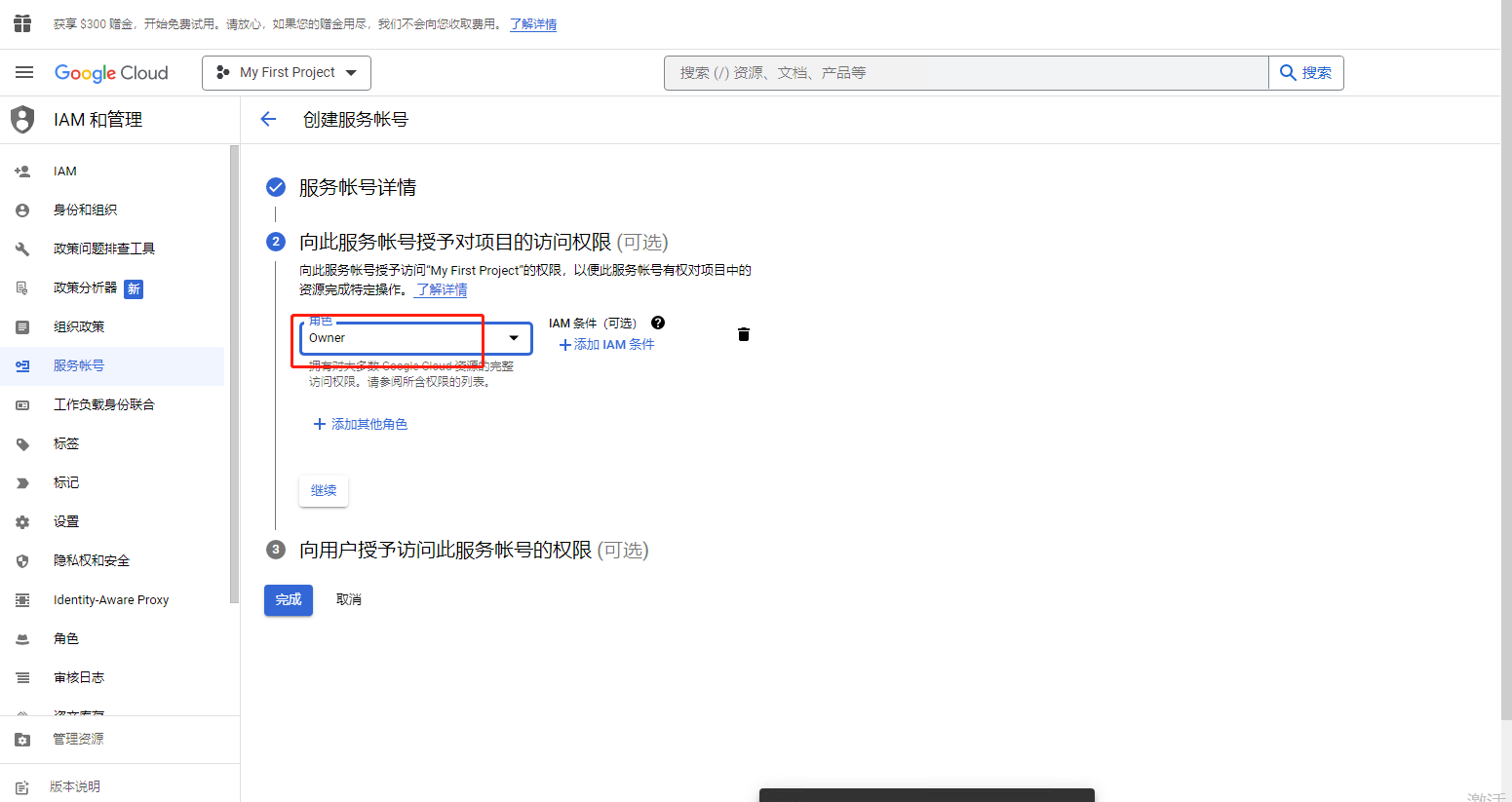Click the 取消 button
The image size is (1512, 802).
coord(349,599)
